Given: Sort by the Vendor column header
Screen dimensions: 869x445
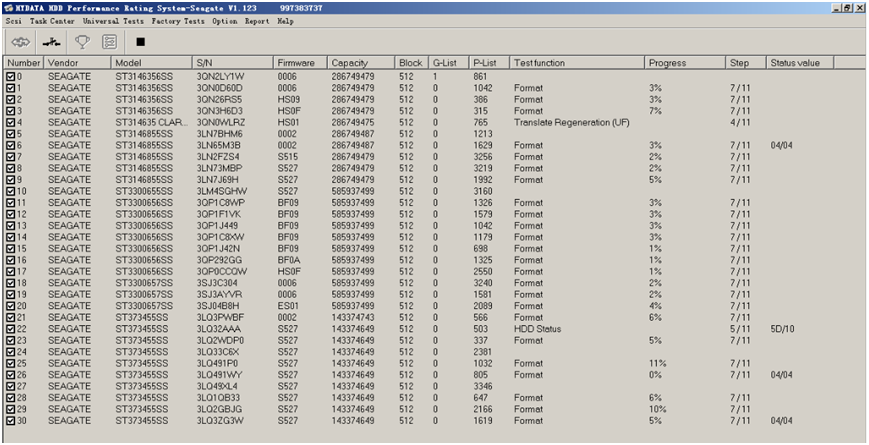Looking at the screenshot, I should pyautogui.click(x=77, y=63).
